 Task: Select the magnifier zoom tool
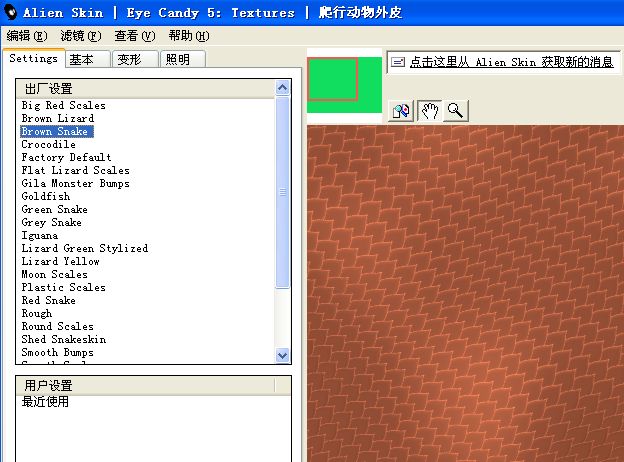coord(456,111)
